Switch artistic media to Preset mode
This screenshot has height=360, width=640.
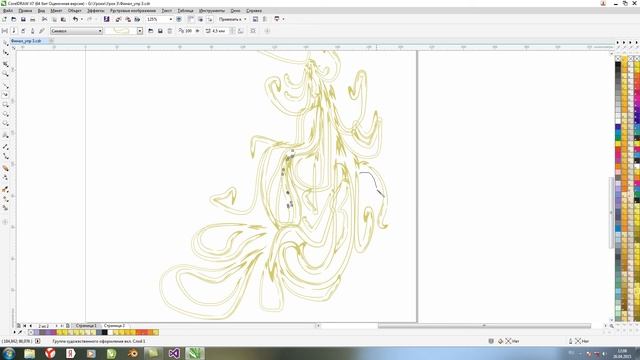pyautogui.click(x=5, y=31)
